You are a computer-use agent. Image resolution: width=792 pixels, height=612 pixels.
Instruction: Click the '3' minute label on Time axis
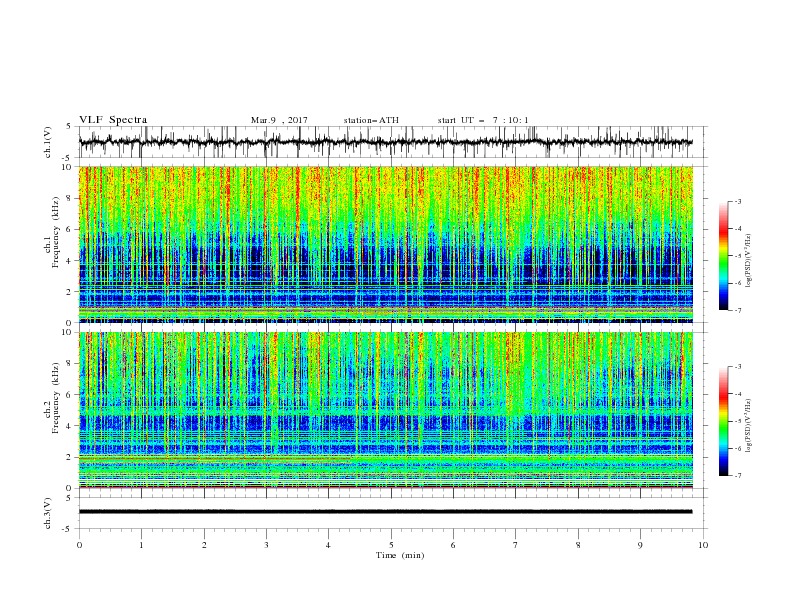(x=266, y=545)
